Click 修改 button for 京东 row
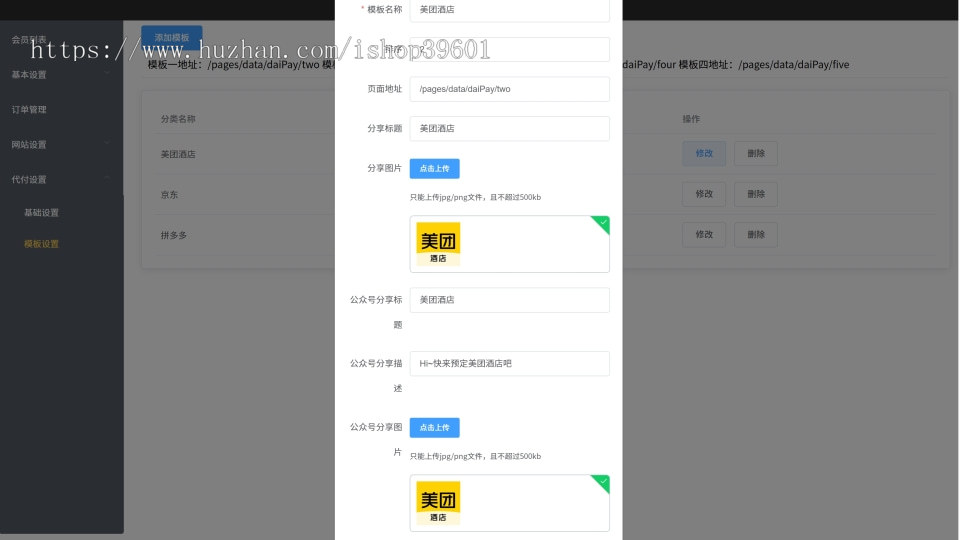Image resolution: width=960 pixels, height=540 pixels. 704,193
